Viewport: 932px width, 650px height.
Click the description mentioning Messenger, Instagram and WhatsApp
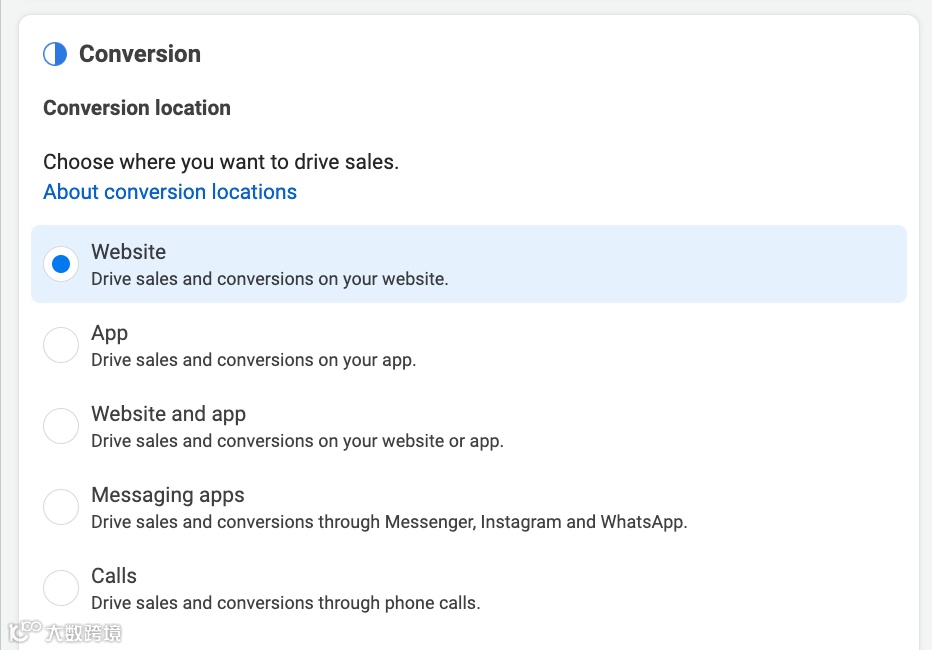389,522
